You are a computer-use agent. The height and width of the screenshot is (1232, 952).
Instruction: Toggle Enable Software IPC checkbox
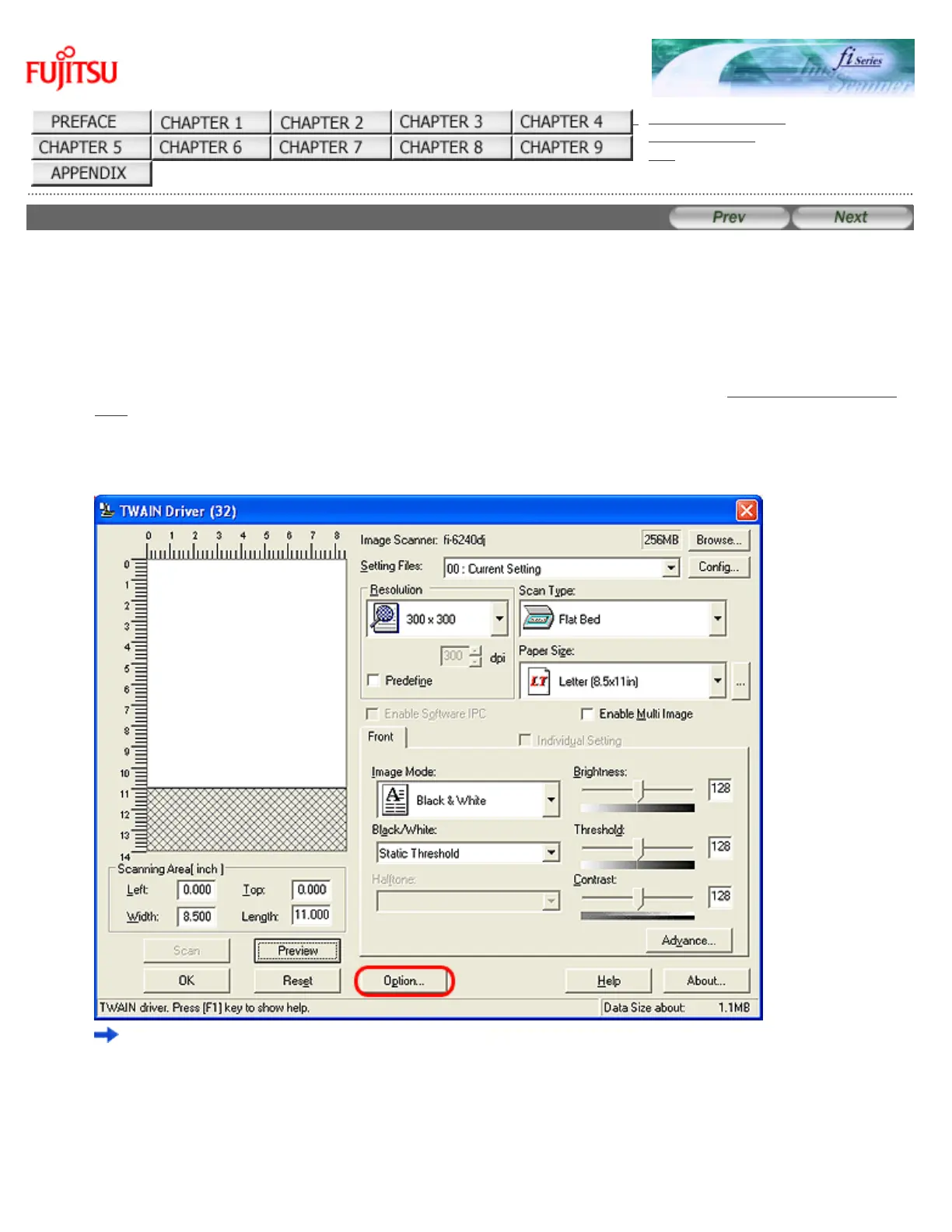373,713
